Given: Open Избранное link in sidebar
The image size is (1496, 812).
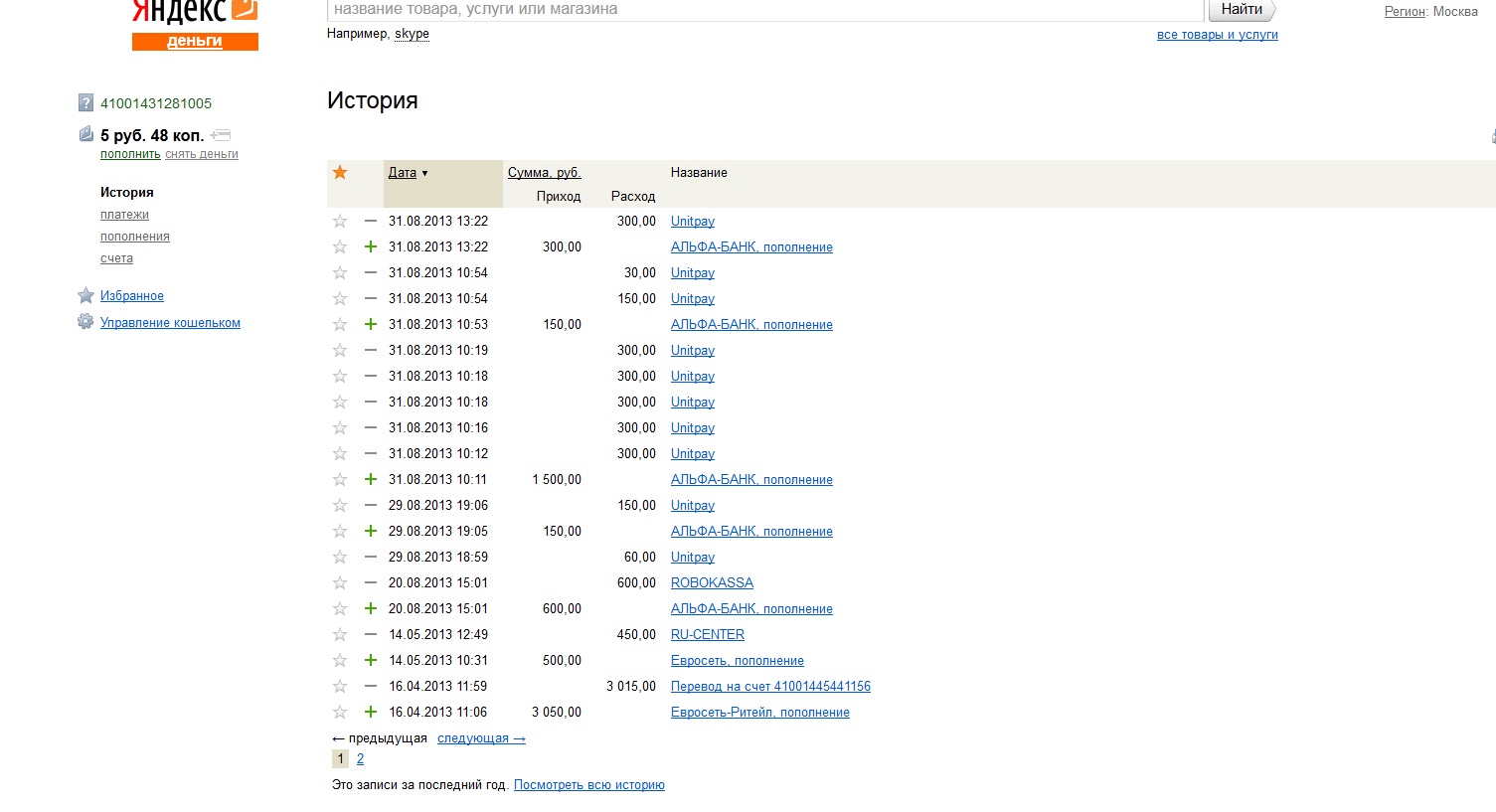Looking at the screenshot, I should 132,295.
